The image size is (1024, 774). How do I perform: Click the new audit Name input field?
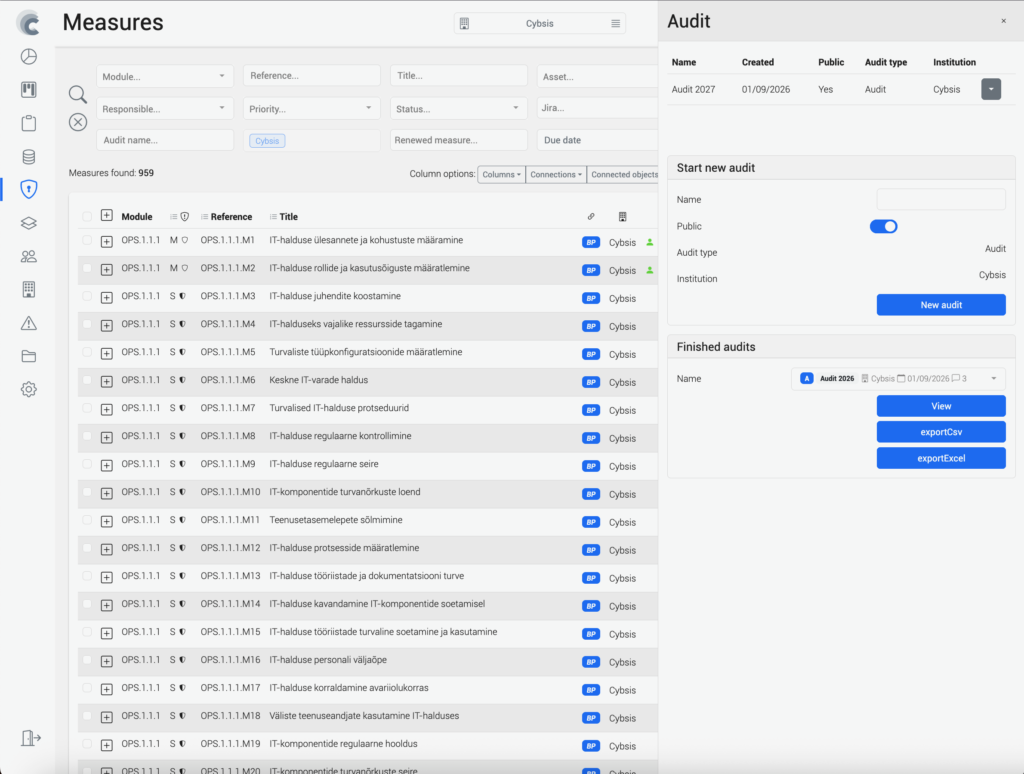(940, 200)
